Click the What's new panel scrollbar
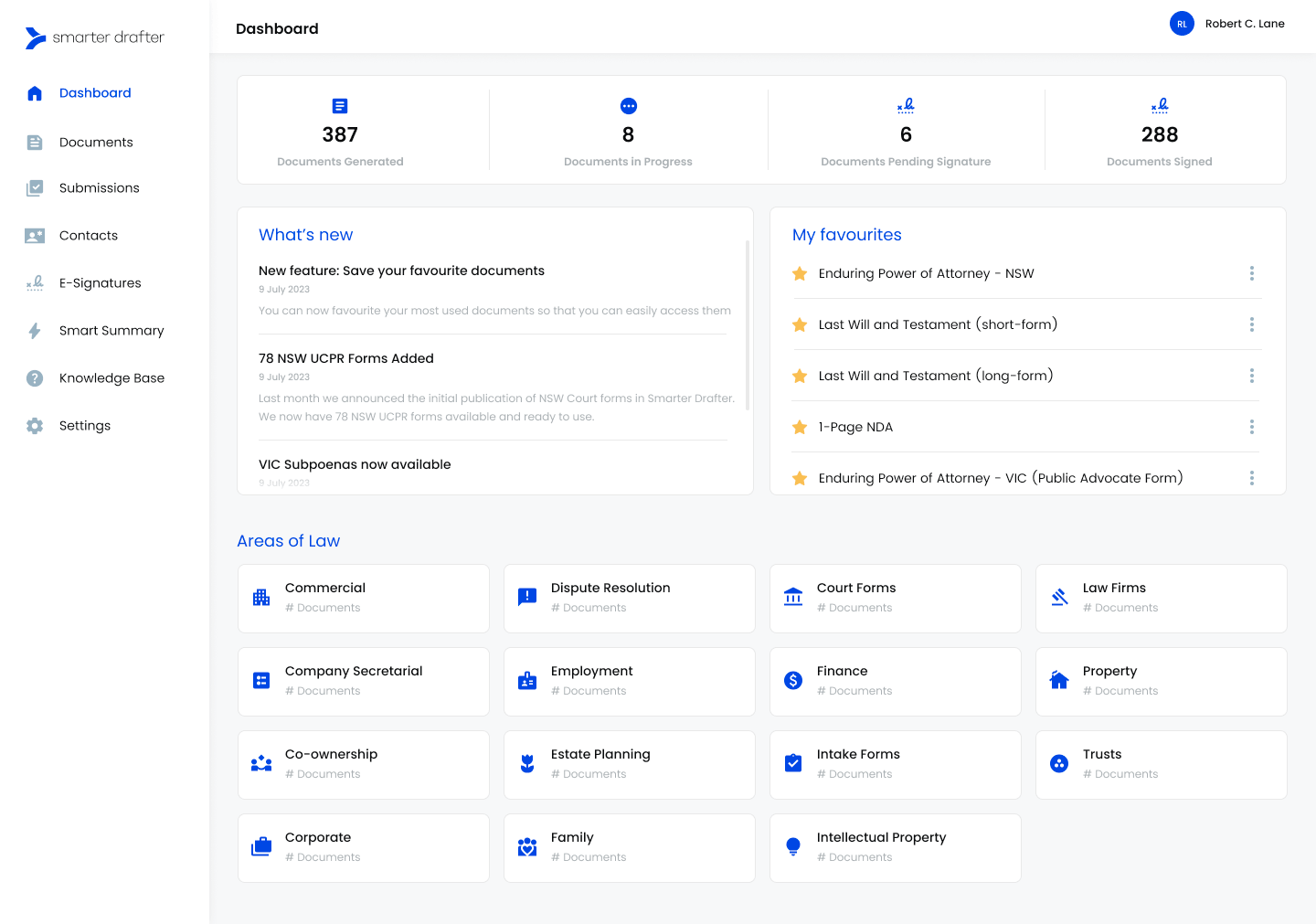Image resolution: width=1316 pixels, height=924 pixels. pos(748,324)
